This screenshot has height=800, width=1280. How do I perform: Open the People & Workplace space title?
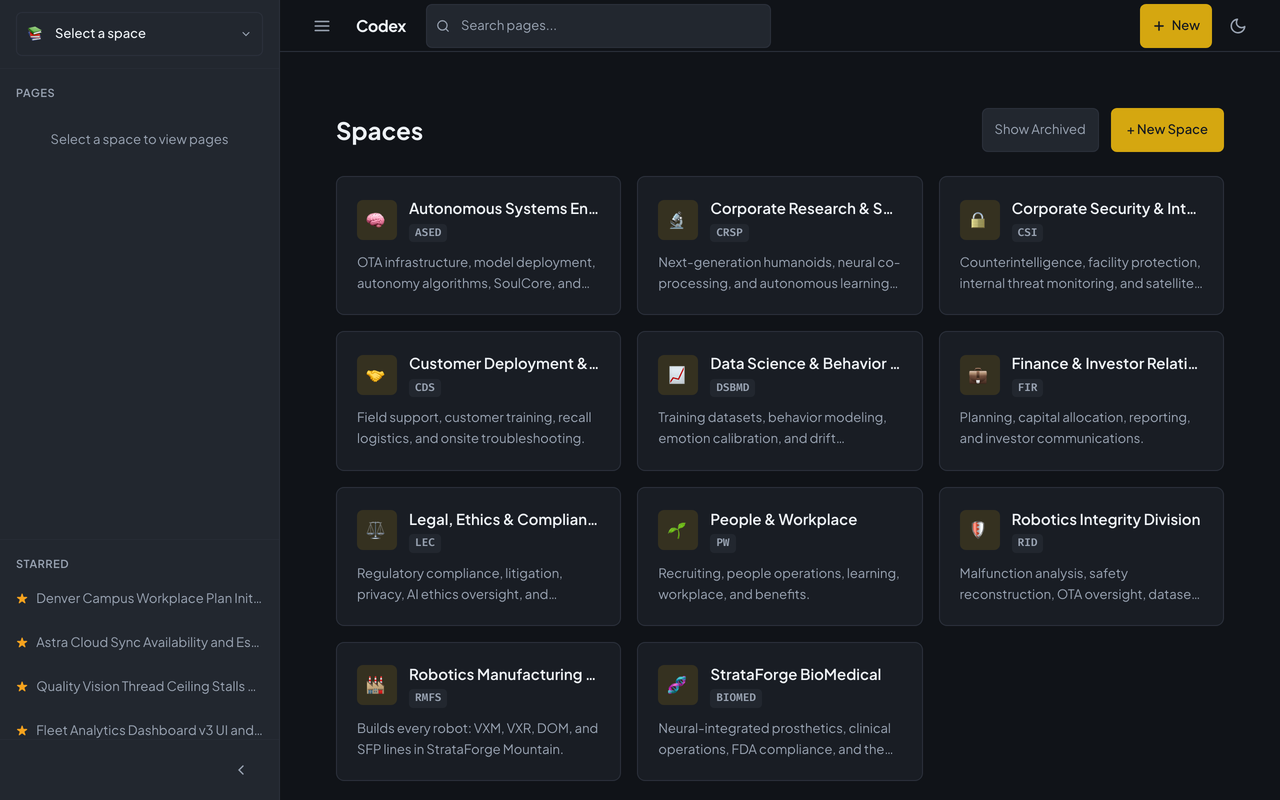(784, 520)
